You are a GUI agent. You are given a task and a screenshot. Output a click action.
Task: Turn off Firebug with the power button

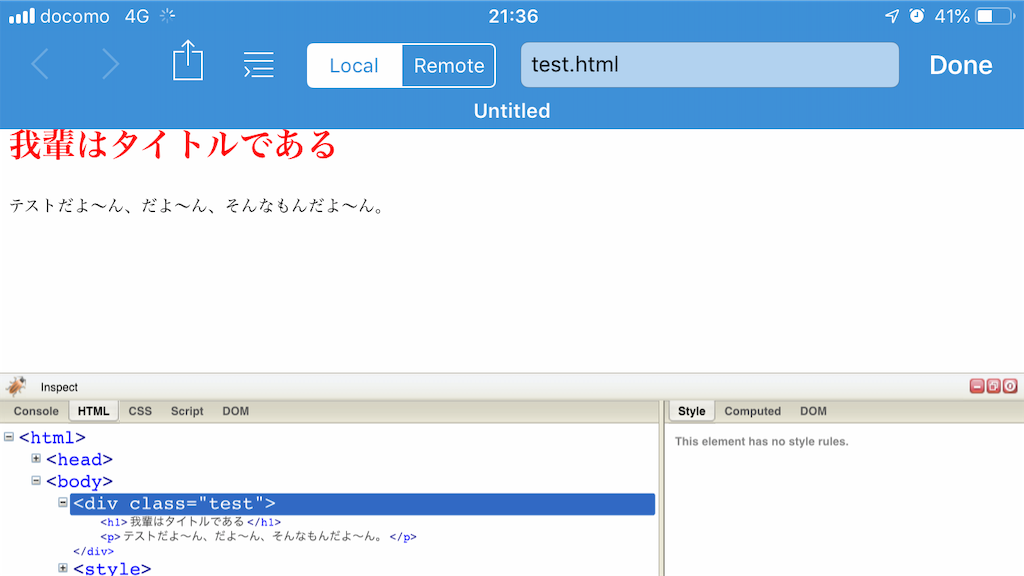1010,386
